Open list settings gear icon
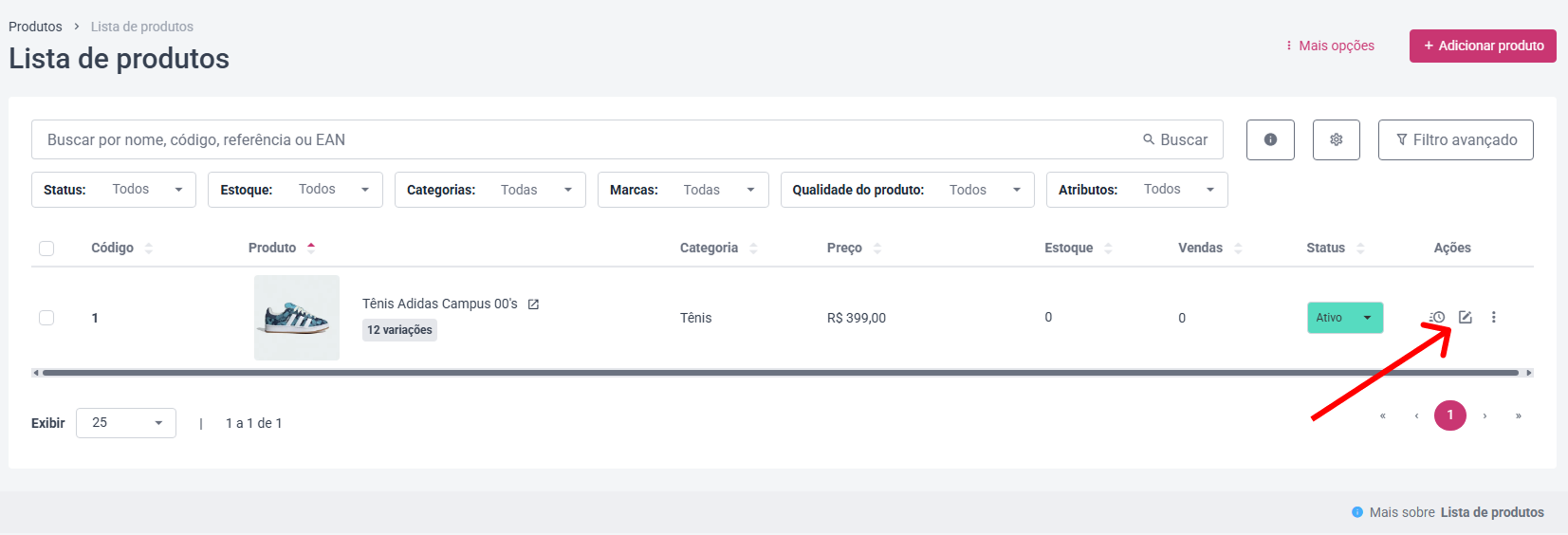Viewport: 1568px width, 535px height. click(x=1336, y=139)
